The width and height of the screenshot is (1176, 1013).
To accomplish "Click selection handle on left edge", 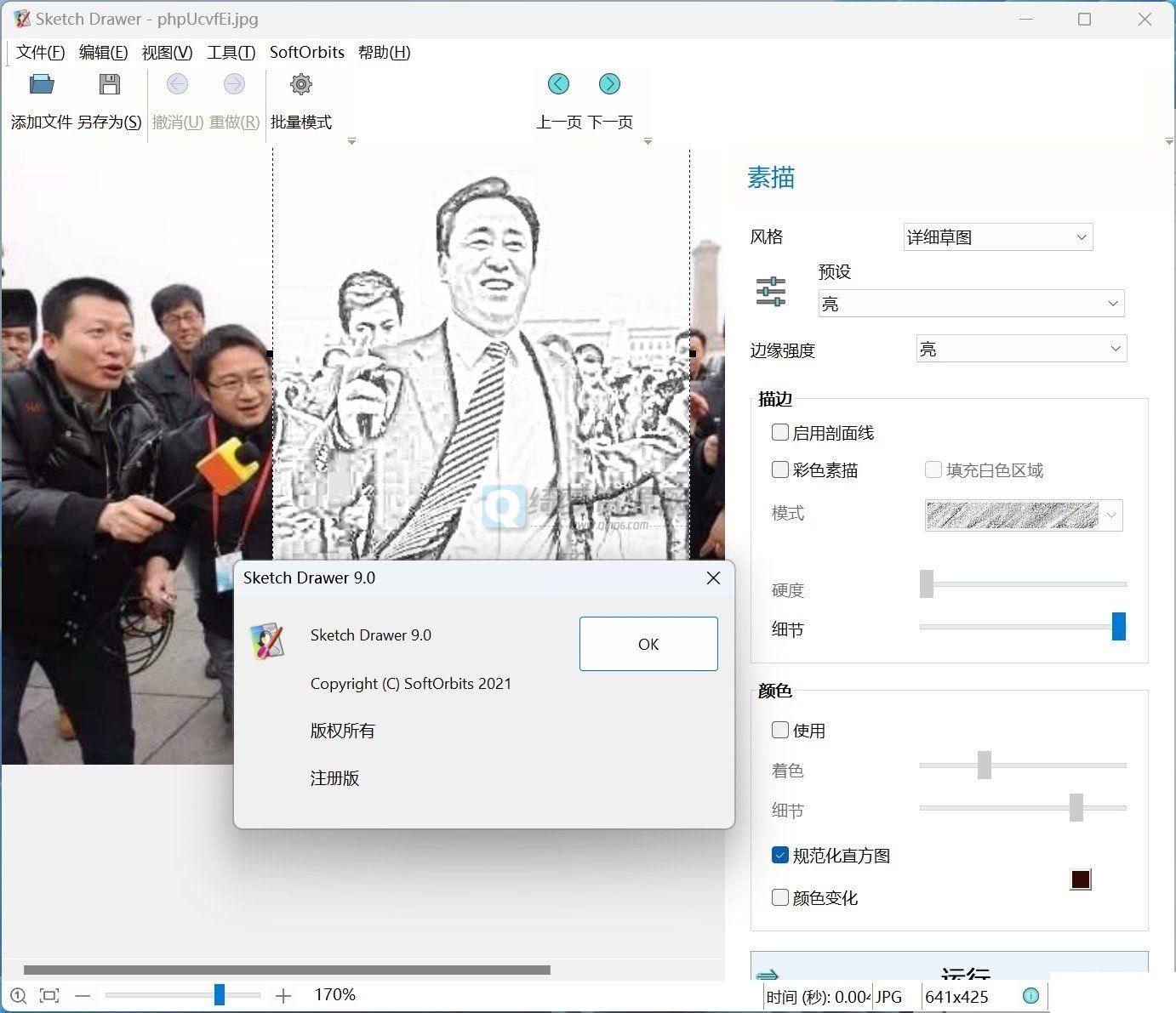I will tap(270, 353).
